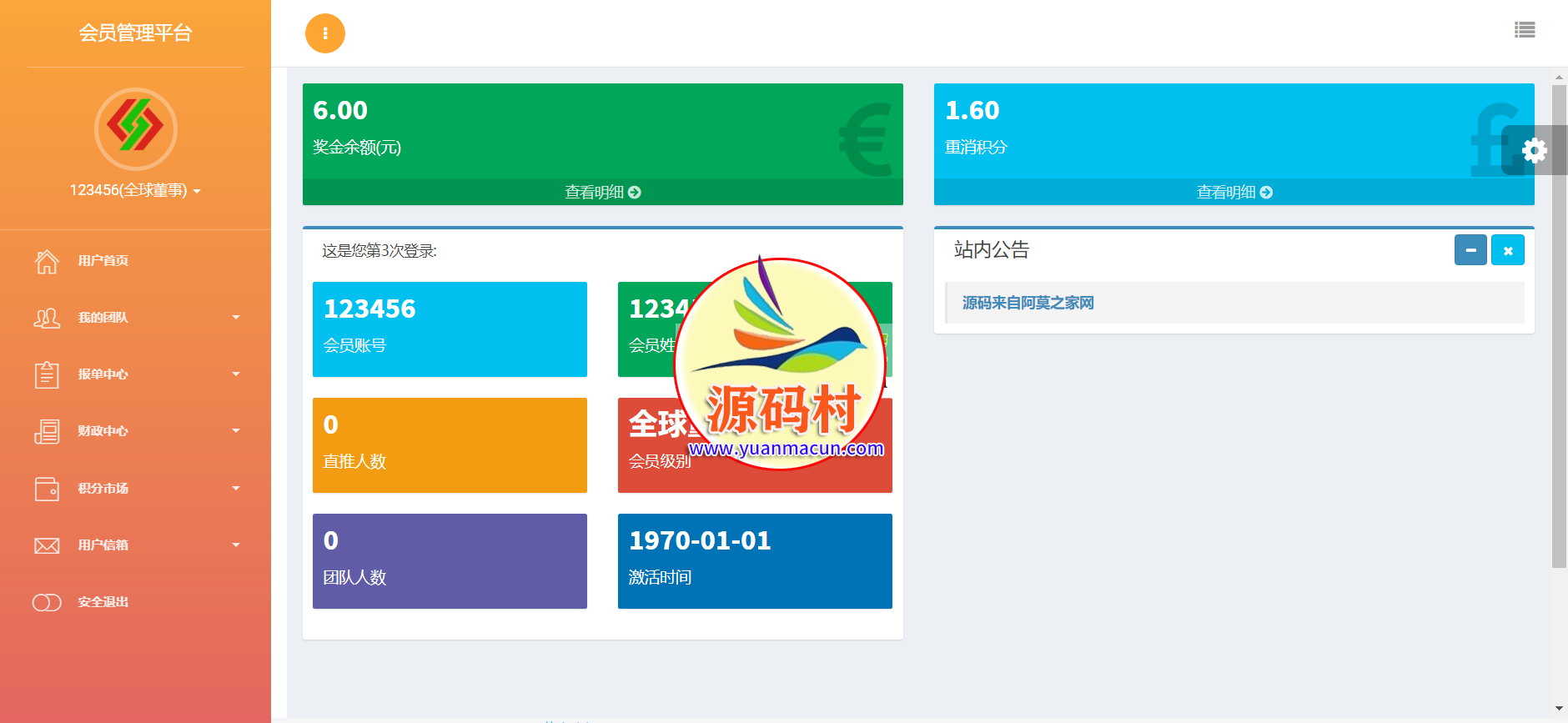The image size is (1568, 723).
Task: Click the wallet icon for 积分市场
Action: pos(47,489)
